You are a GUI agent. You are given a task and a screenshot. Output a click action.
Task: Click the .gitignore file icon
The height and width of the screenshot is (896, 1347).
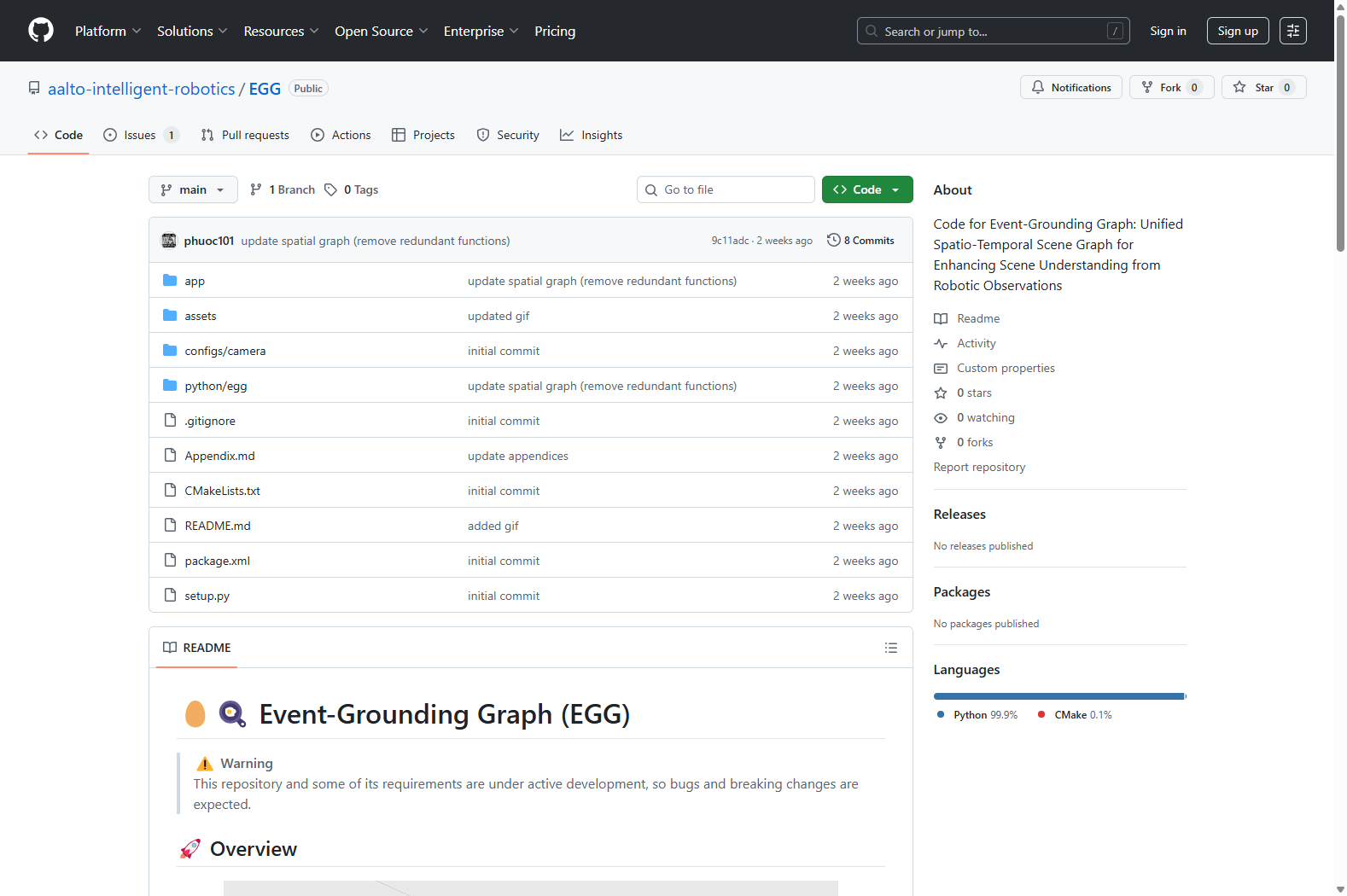[x=170, y=421]
